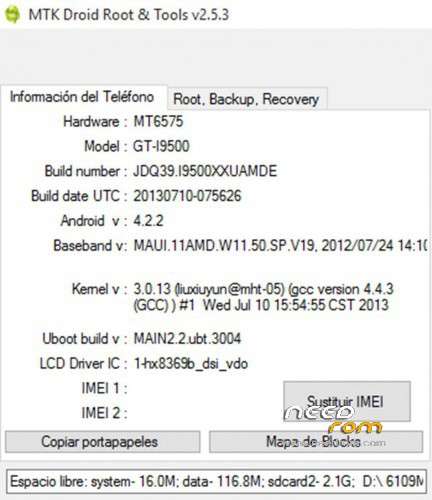Switch to Root, Backup, Recovery tab
The height and width of the screenshot is (500, 432).
pos(247,99)
